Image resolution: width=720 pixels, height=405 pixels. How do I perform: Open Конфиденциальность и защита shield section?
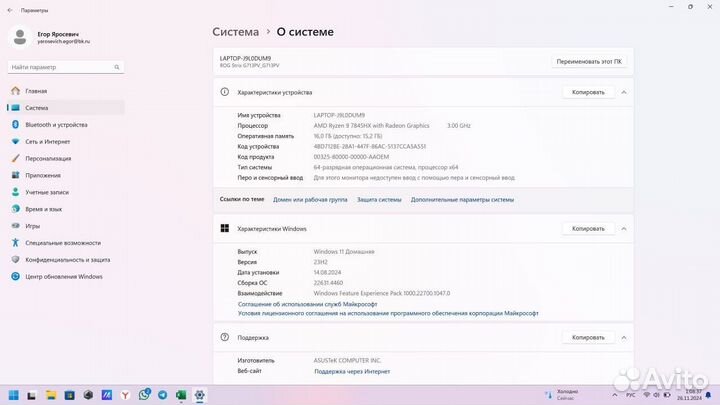click(65, 260)
